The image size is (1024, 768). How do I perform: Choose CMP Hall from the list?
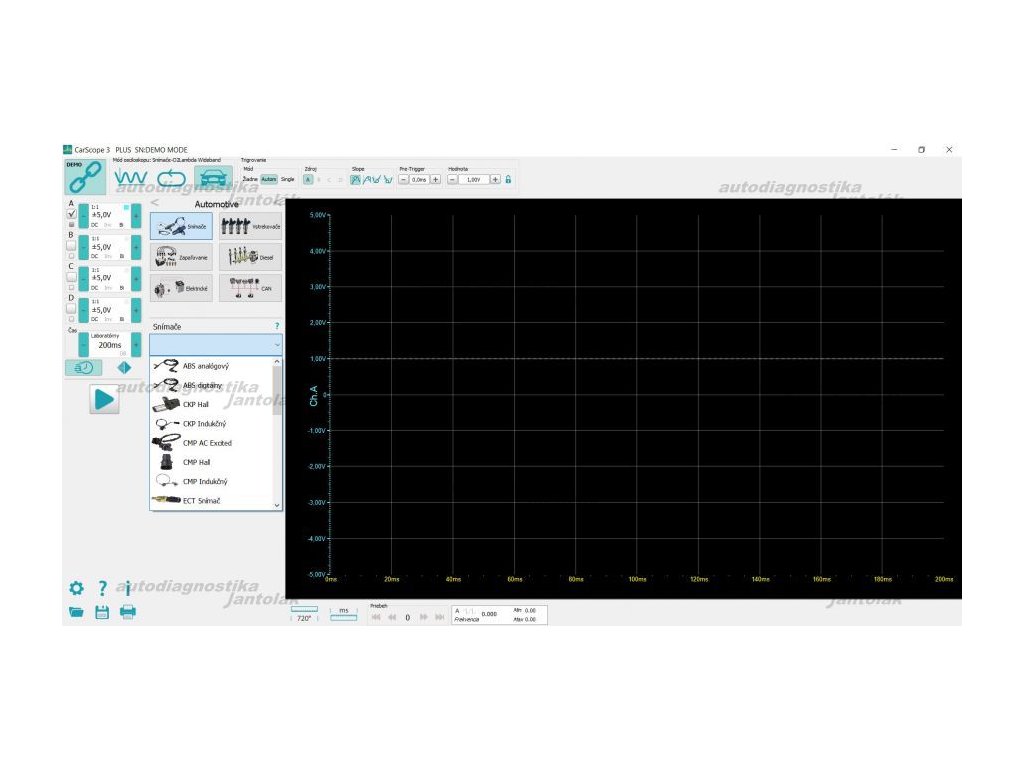coord(211,462)
